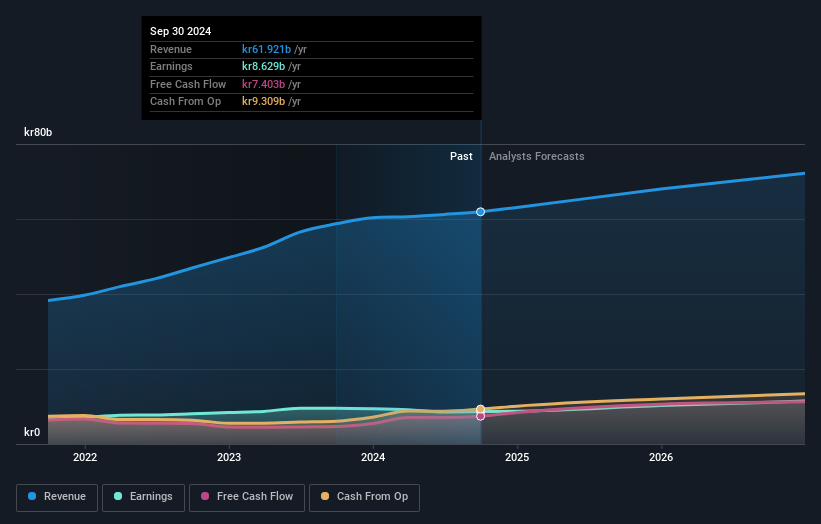The image size is (821, 524).
Task: Toggle the Free Cash Flow legend button
Action: [247, 497]
